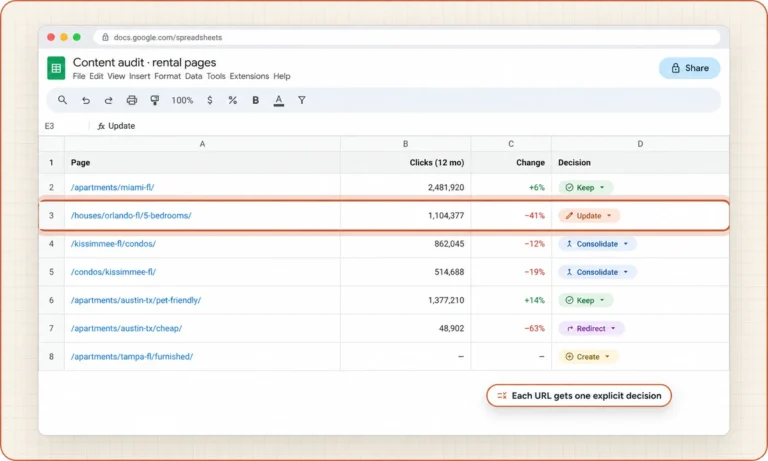Open the View menu

coord(116,76)
